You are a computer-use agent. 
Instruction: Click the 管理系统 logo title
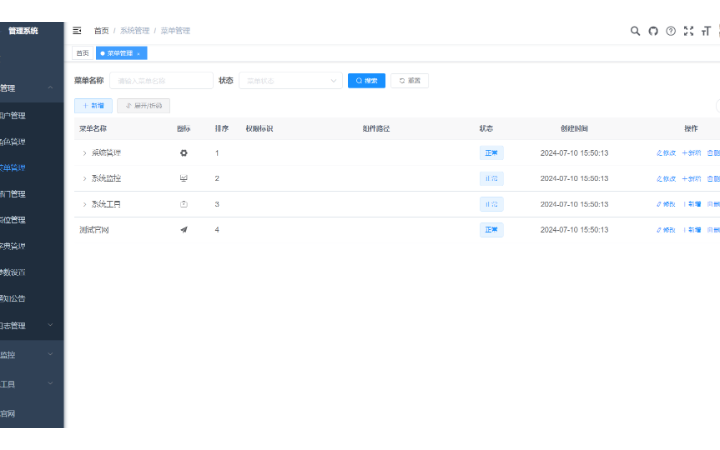pos(23,31)
